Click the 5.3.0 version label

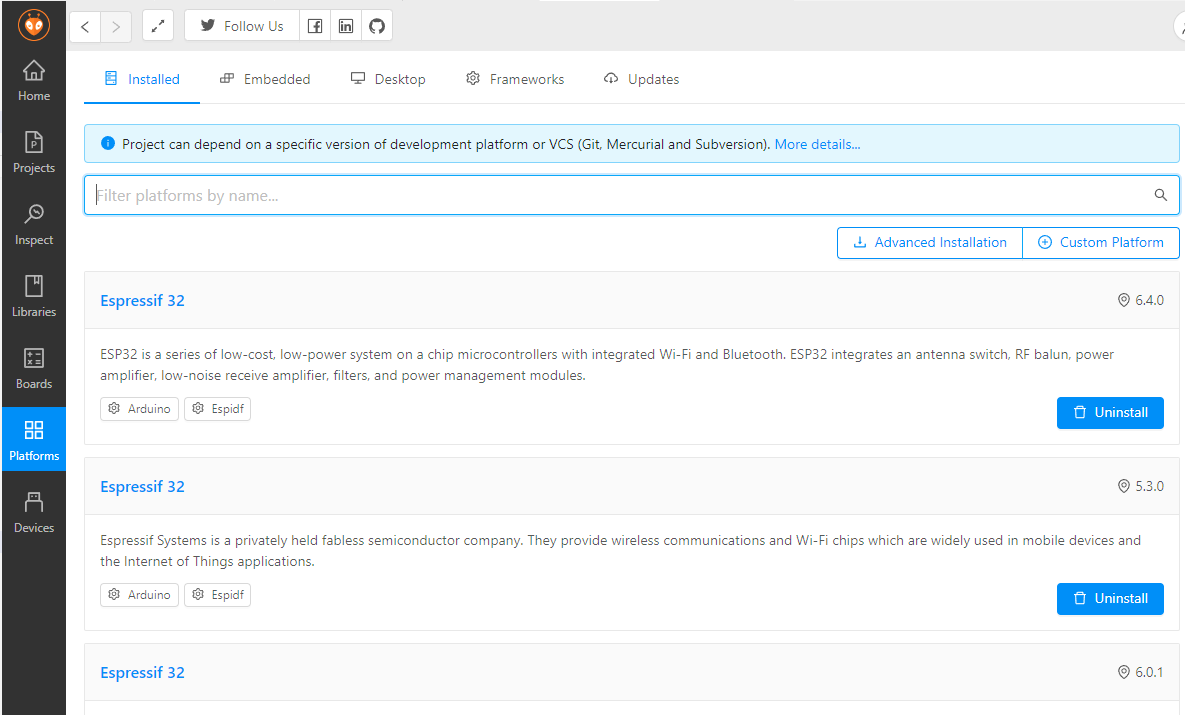[1141, 486]
